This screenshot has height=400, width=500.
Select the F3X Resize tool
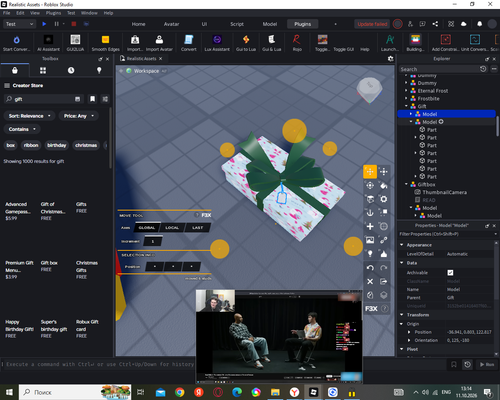(384, 172)
